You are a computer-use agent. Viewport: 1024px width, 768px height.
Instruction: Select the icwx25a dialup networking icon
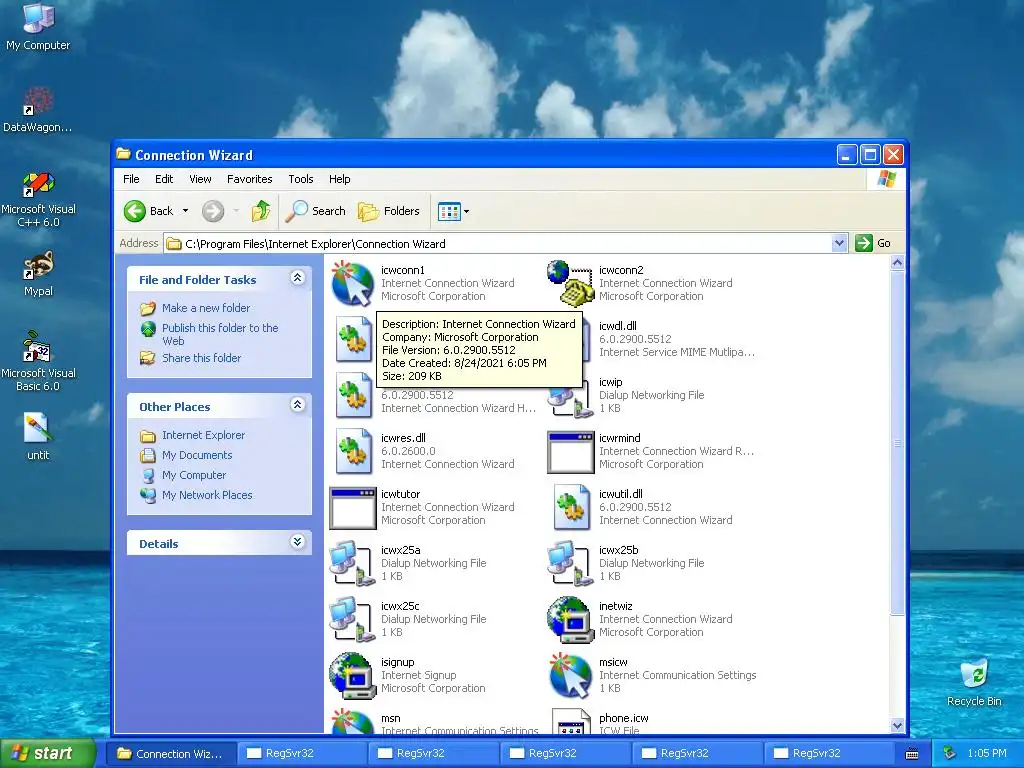(x=353, y=562)
